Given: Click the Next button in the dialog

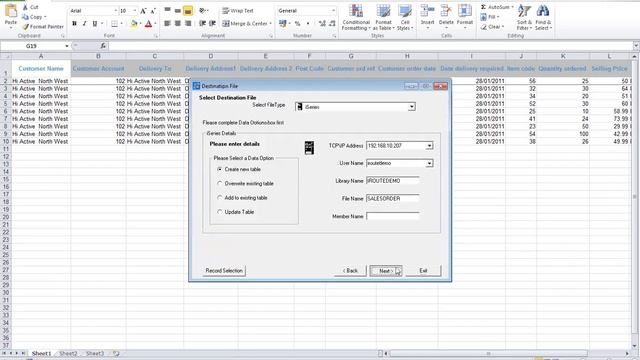Looking at the screenshot, I should click(386, 271).
